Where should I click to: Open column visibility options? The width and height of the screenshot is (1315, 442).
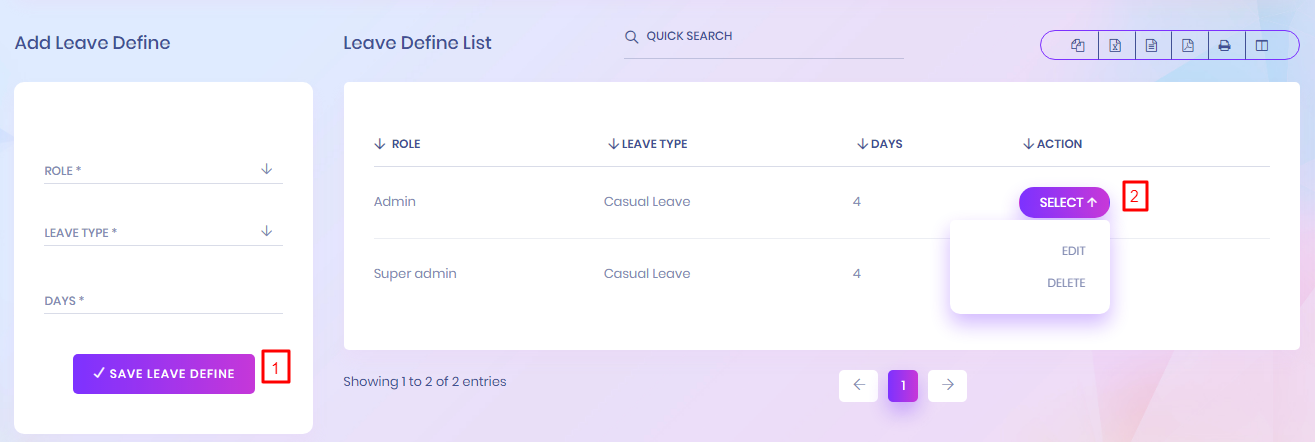1262,45
